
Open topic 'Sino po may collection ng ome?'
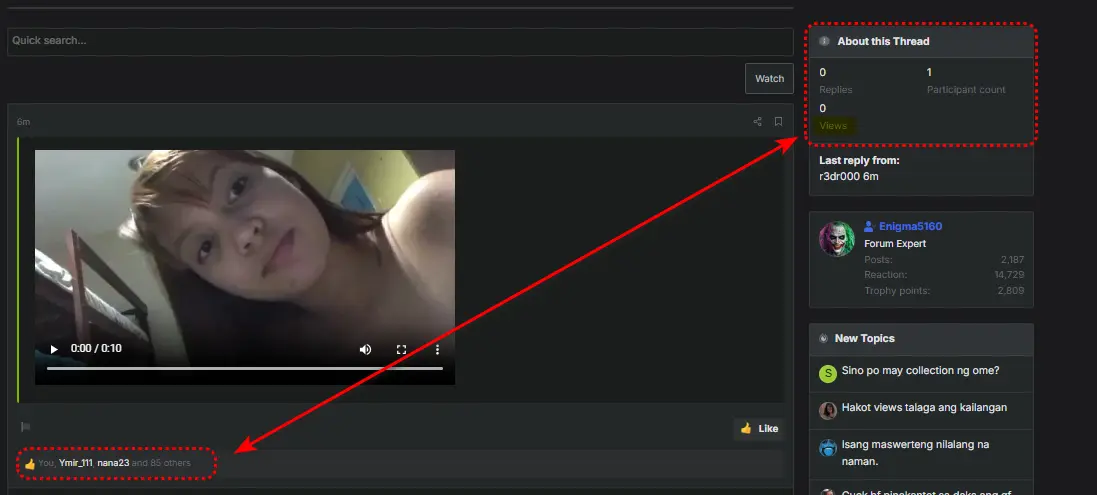[920, 371]
